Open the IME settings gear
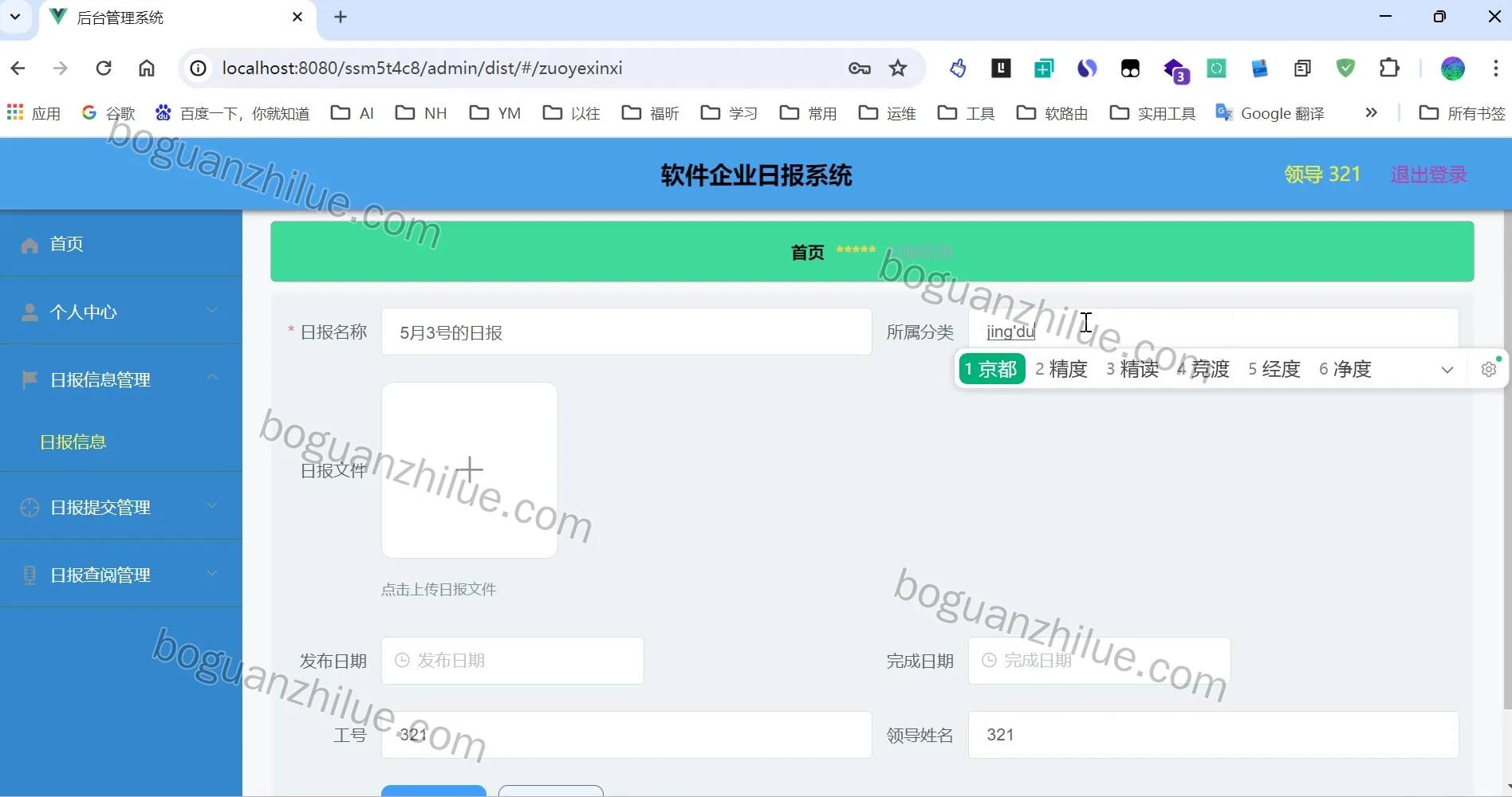Screen dimensions: 1512x797 click(1488, 370)
